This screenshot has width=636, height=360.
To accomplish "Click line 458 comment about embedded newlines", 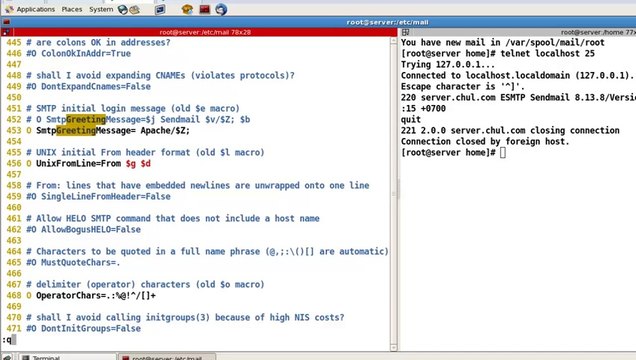I will [x=198, y=186].
